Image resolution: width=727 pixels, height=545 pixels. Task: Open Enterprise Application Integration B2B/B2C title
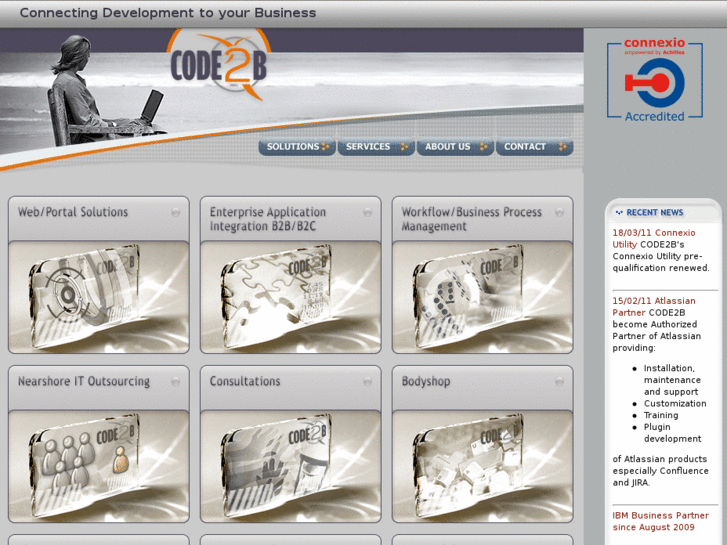[x=268, y=219]
